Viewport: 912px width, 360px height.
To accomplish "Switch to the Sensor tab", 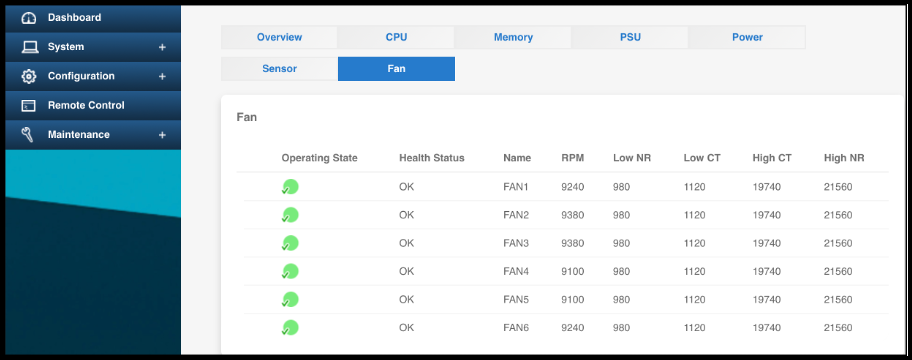I will (279, 69).
